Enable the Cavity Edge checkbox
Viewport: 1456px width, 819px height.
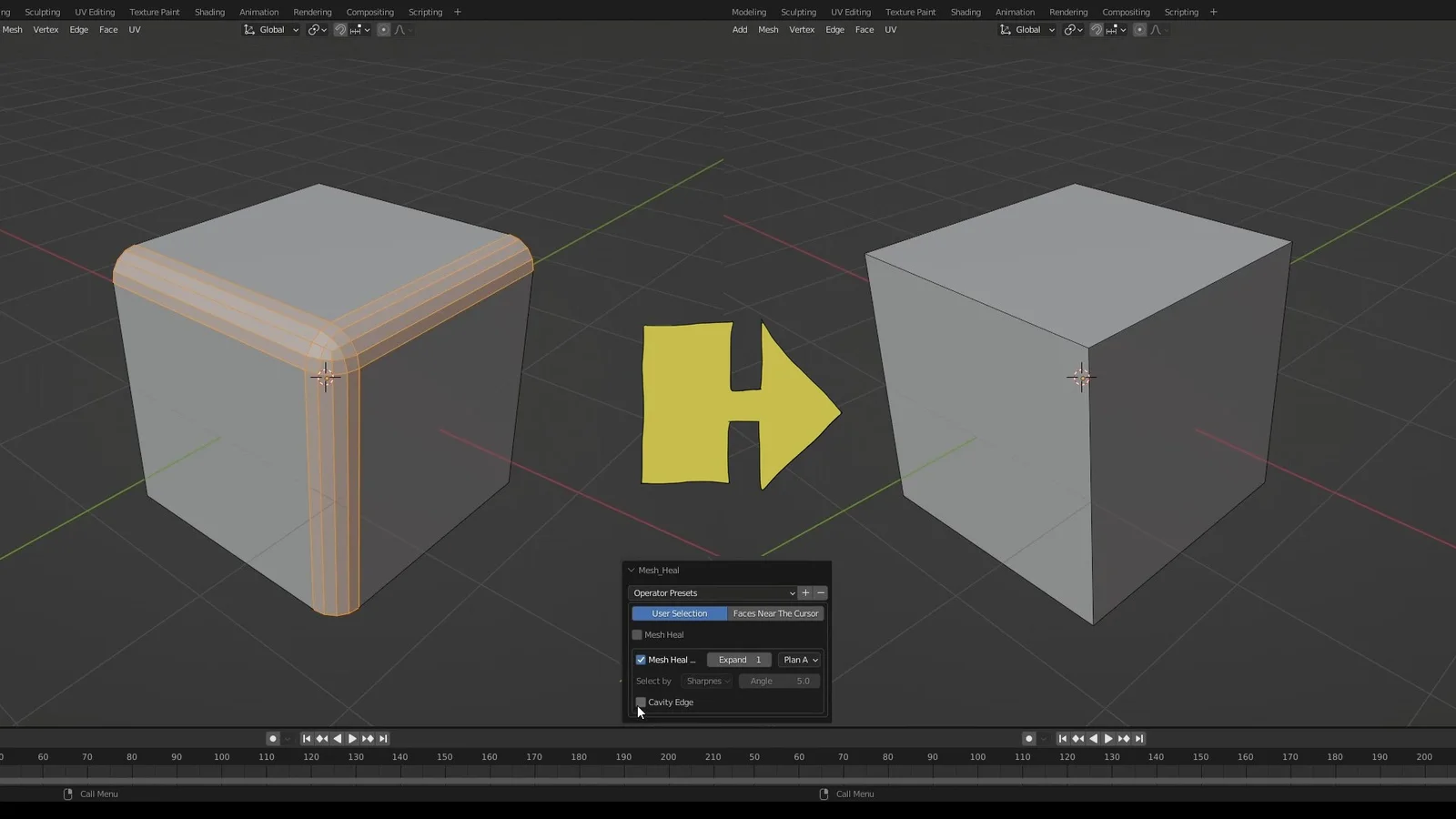click(x=641, y=702)
